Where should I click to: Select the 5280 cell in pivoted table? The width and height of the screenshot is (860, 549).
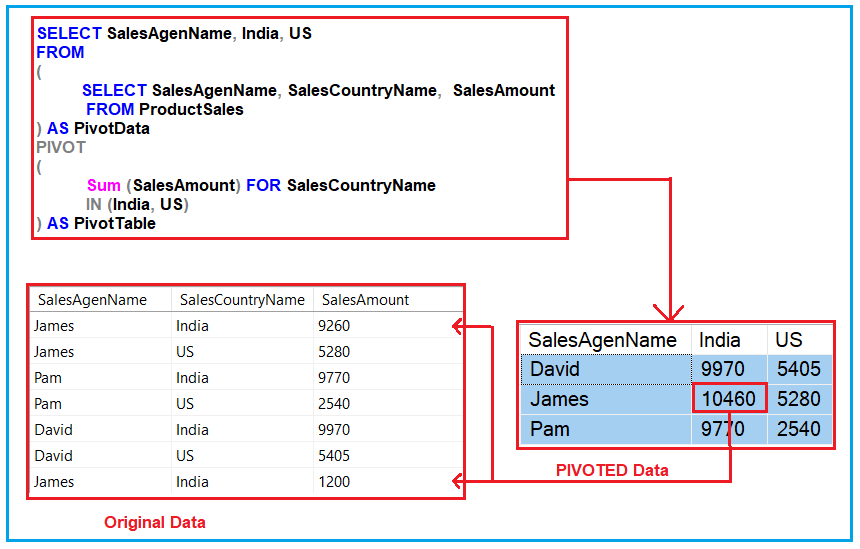tap(799, 399)
